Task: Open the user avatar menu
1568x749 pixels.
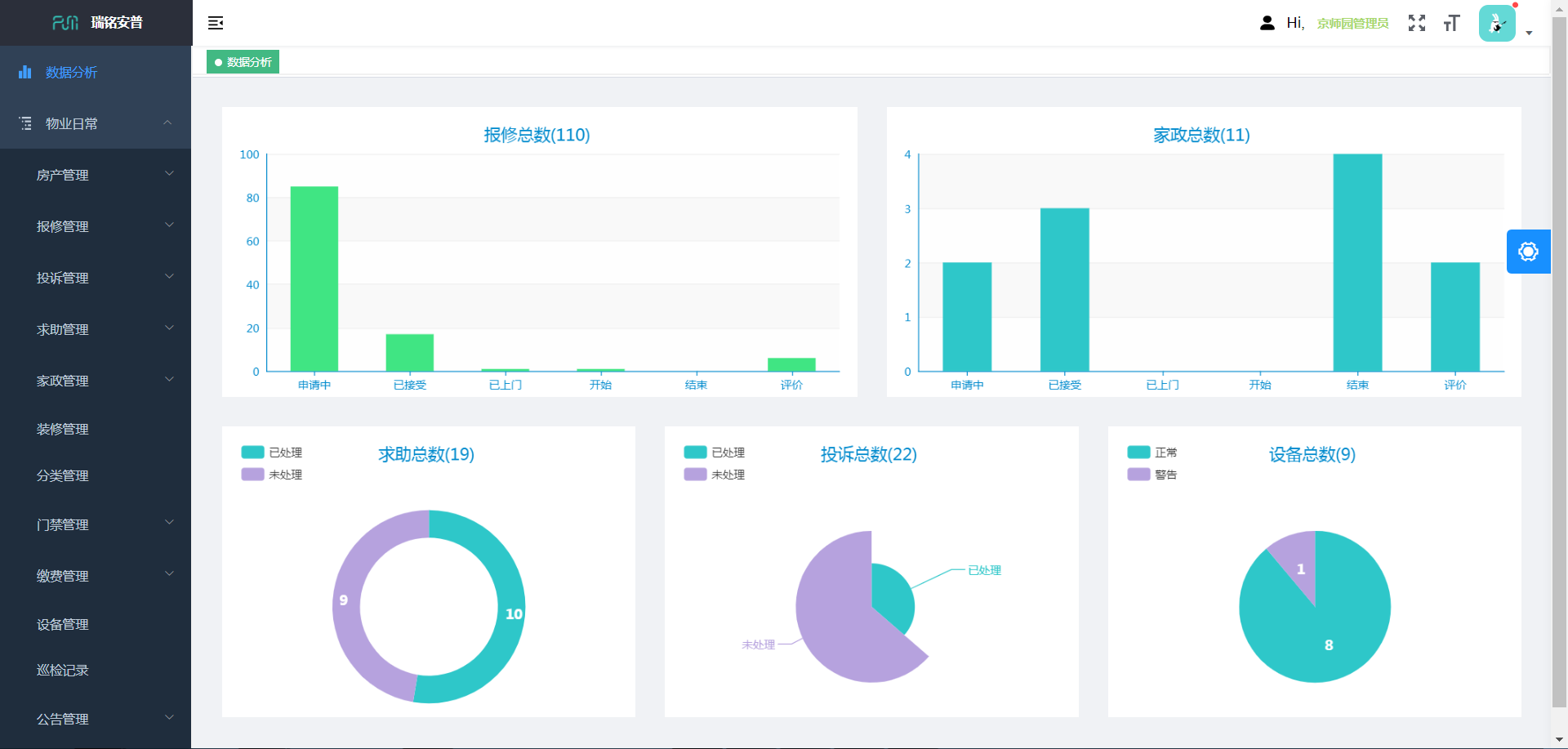Action: [1497, 23]
